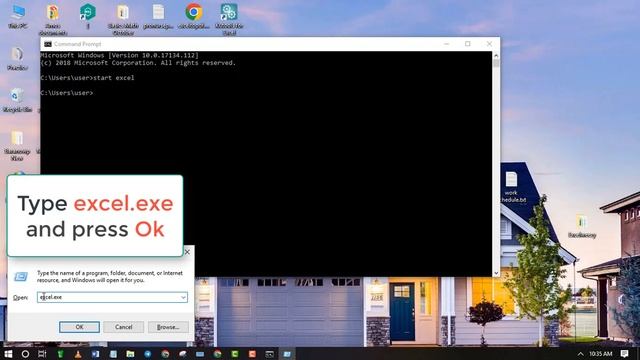640x360 pixels.
Task: Expand the Open combo box history arrow
Action: point(183,297)
